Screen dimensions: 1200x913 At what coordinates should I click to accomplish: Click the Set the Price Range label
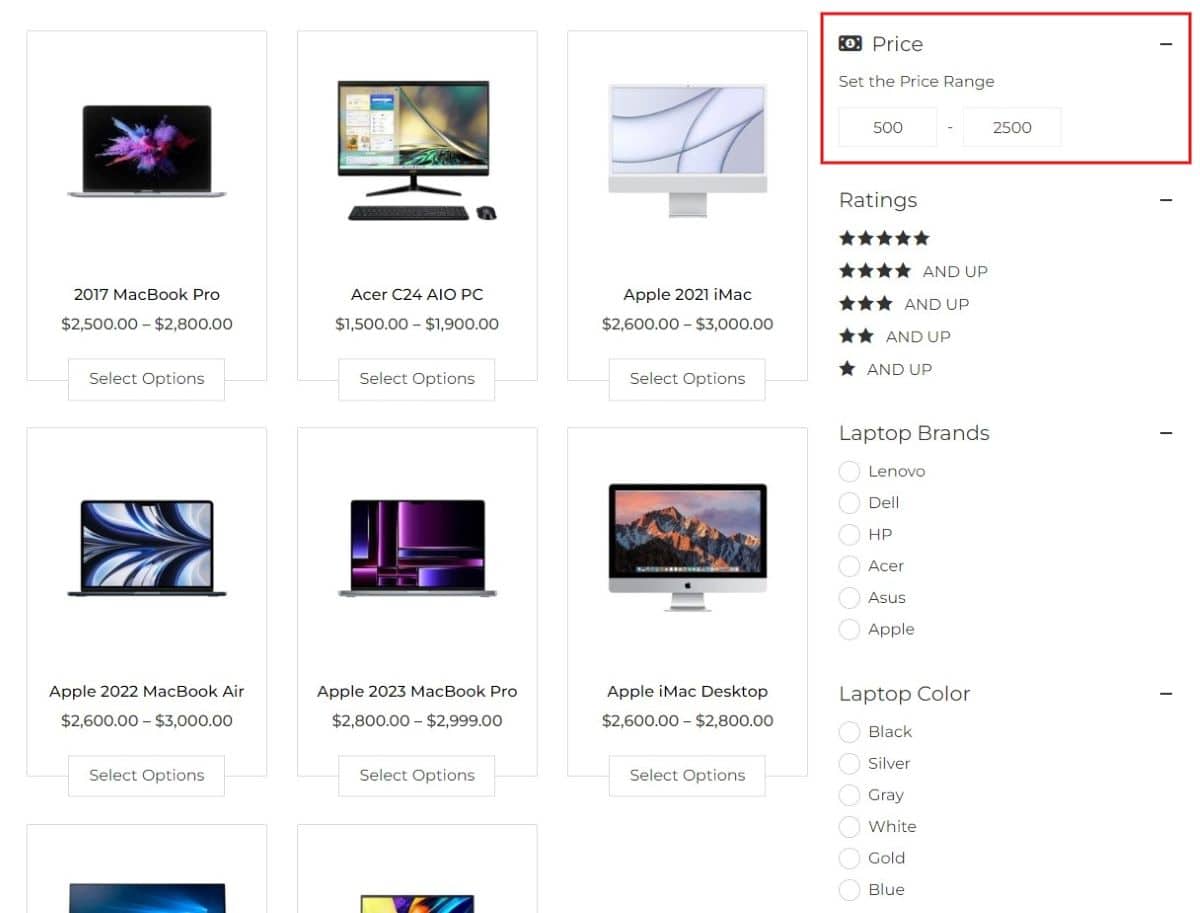[x=916, y=82]
